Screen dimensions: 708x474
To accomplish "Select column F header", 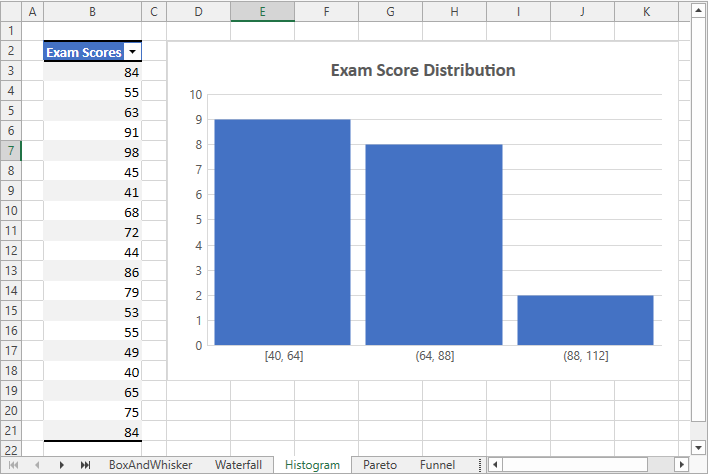I will 326,11.
